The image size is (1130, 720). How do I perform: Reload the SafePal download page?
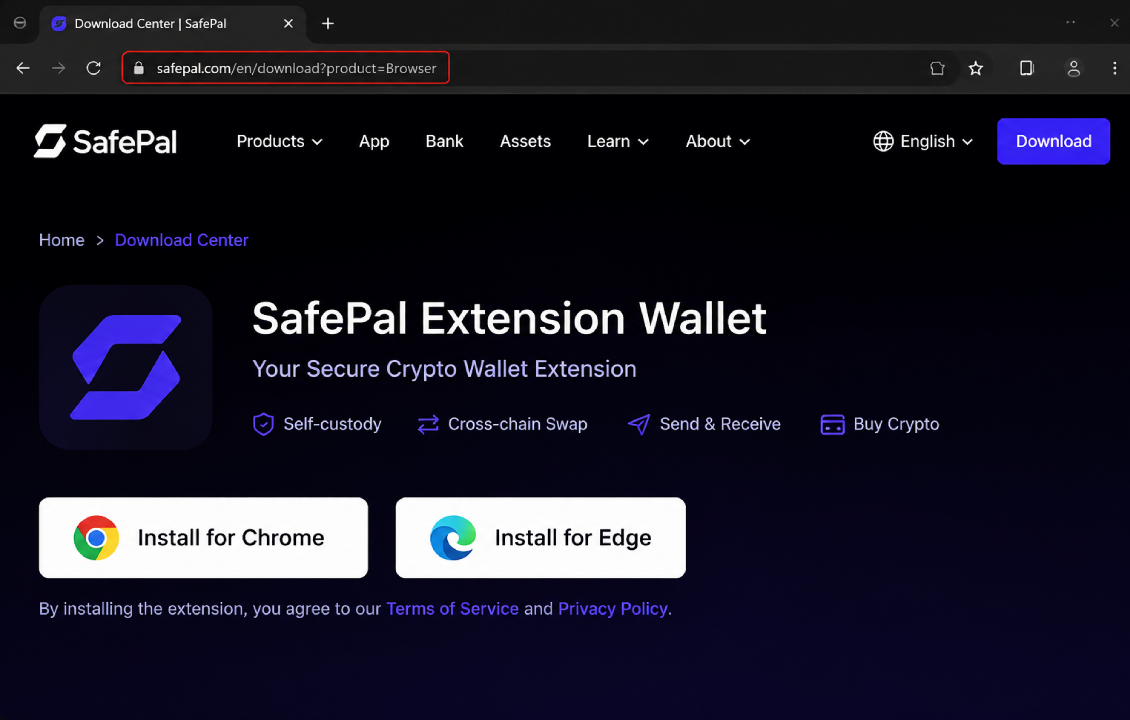click(x=94, y=68)
